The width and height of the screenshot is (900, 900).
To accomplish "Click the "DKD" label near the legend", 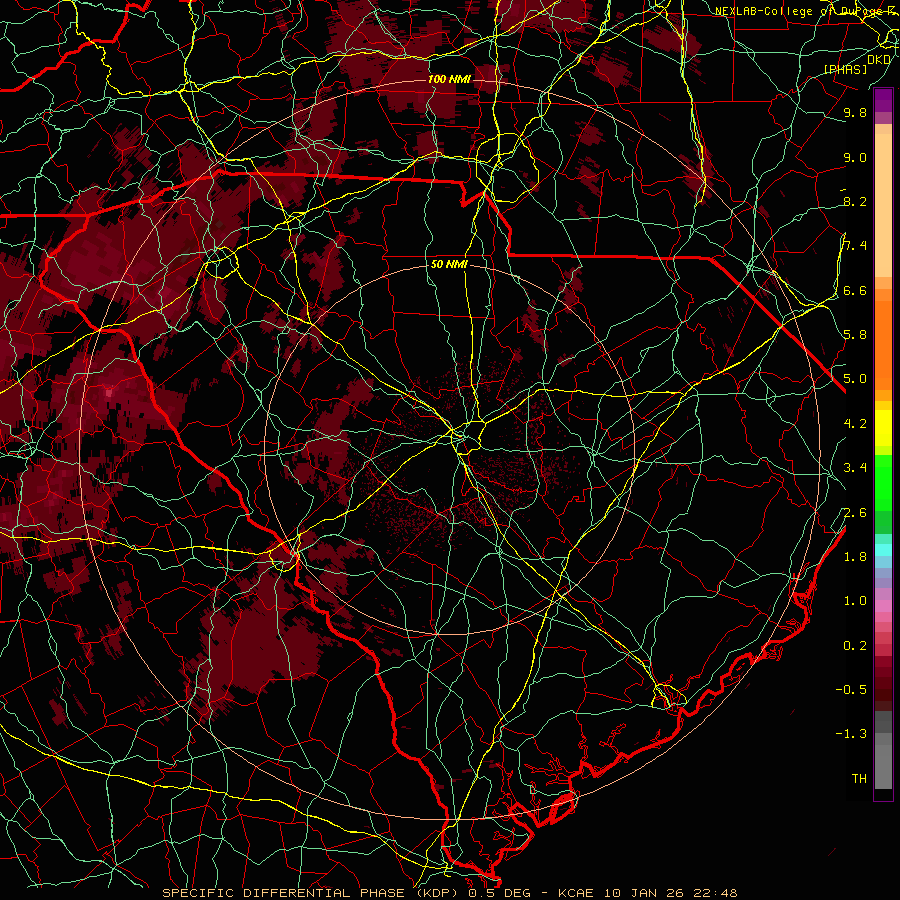I will tap(879, 59).
